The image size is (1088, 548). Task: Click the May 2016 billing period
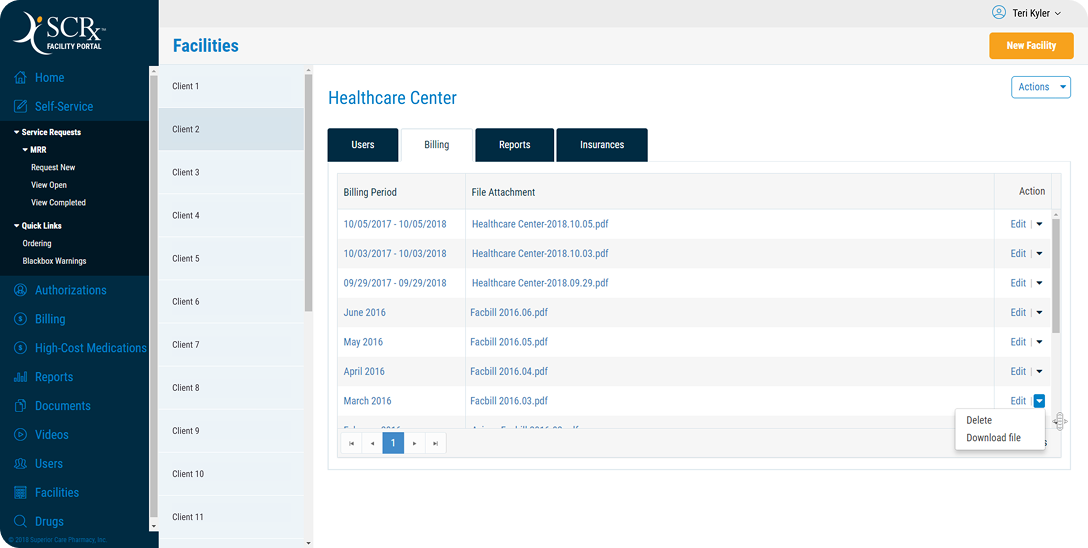(363, 342)
